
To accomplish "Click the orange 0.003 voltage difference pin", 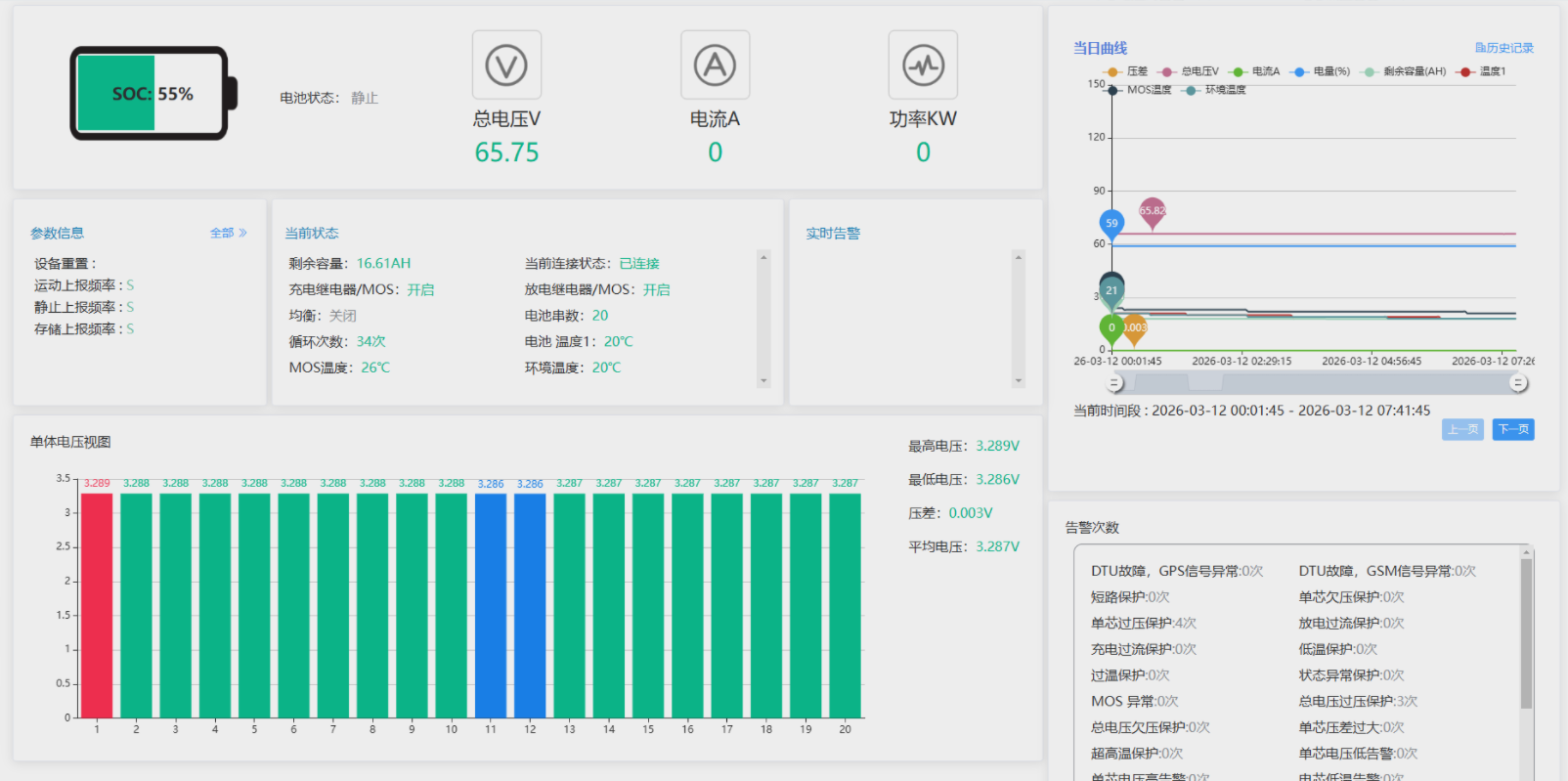I will point(1135,327).
